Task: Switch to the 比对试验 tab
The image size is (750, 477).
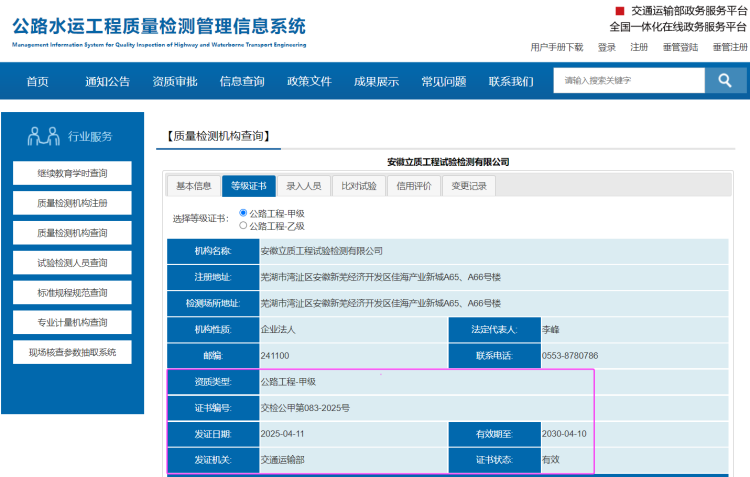Action: (x=359, y=186)
